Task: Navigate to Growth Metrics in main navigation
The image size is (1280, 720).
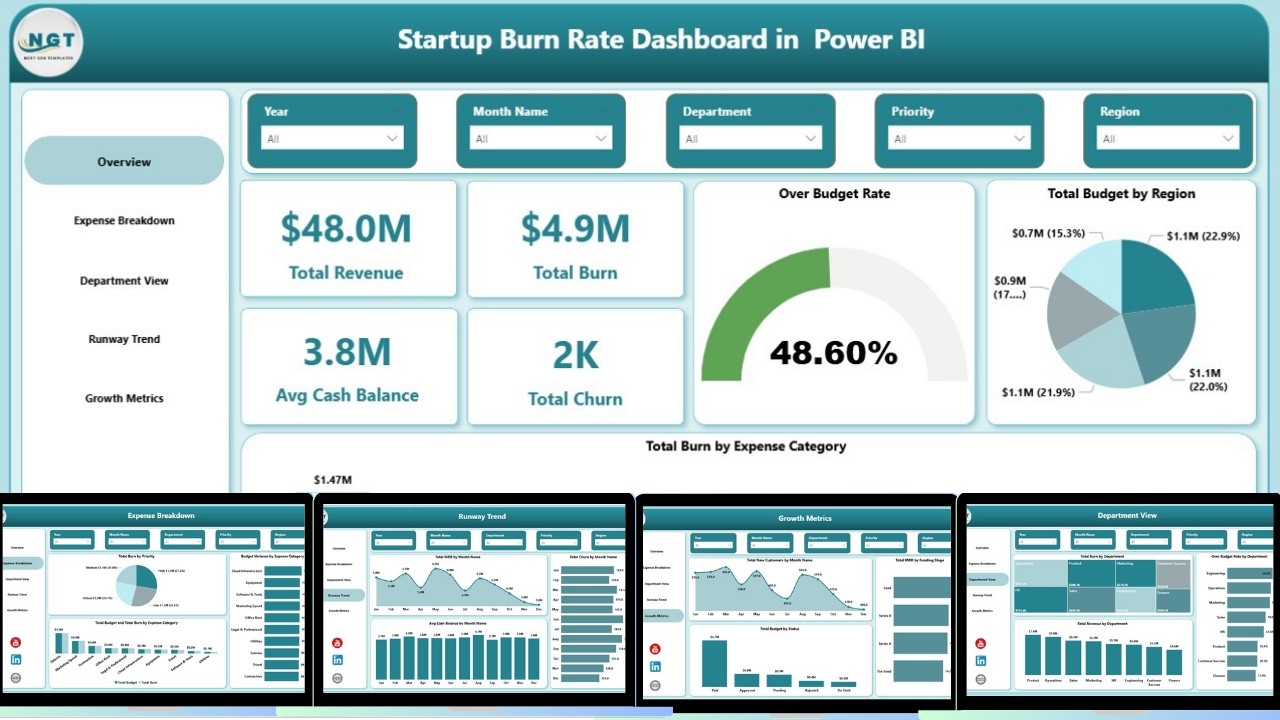Action: pyautogui.click(x=124, y=398)
